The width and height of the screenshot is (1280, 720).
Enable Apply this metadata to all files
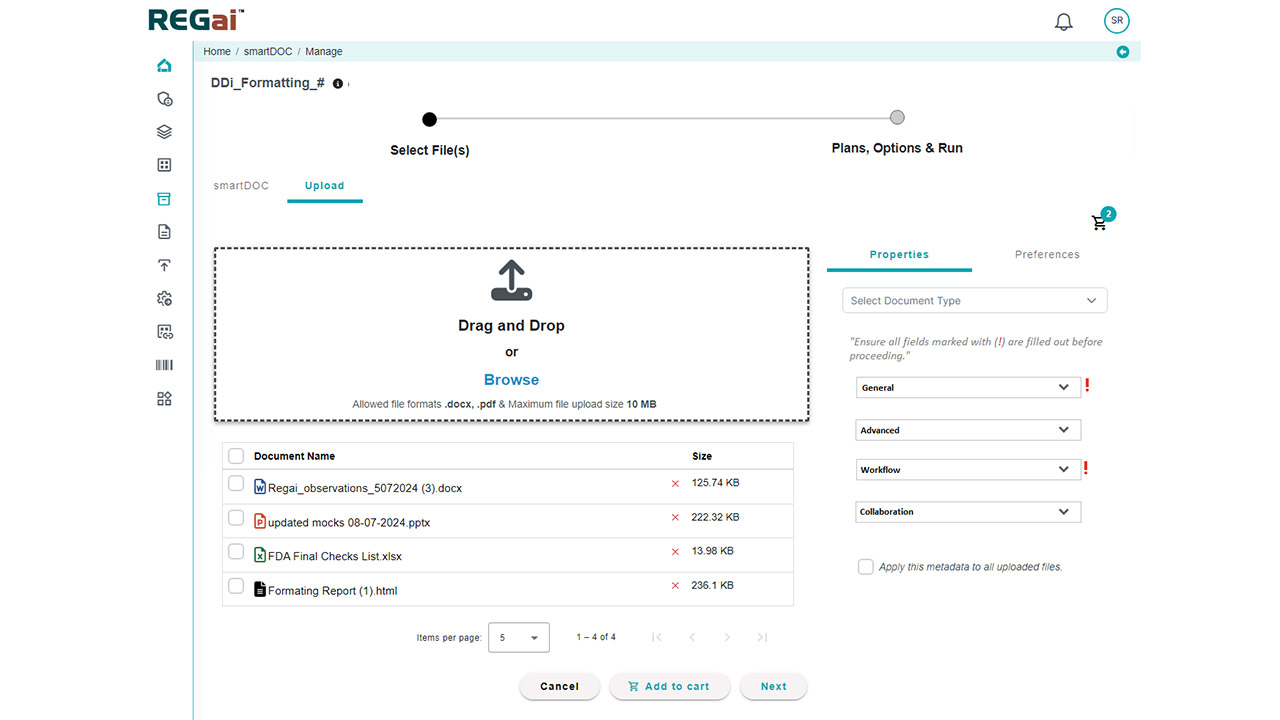click(x=866, y=567)
